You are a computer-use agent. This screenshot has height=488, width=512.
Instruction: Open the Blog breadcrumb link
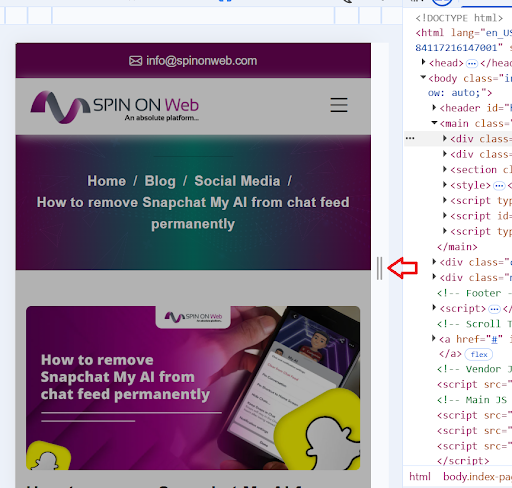(160, 181)
